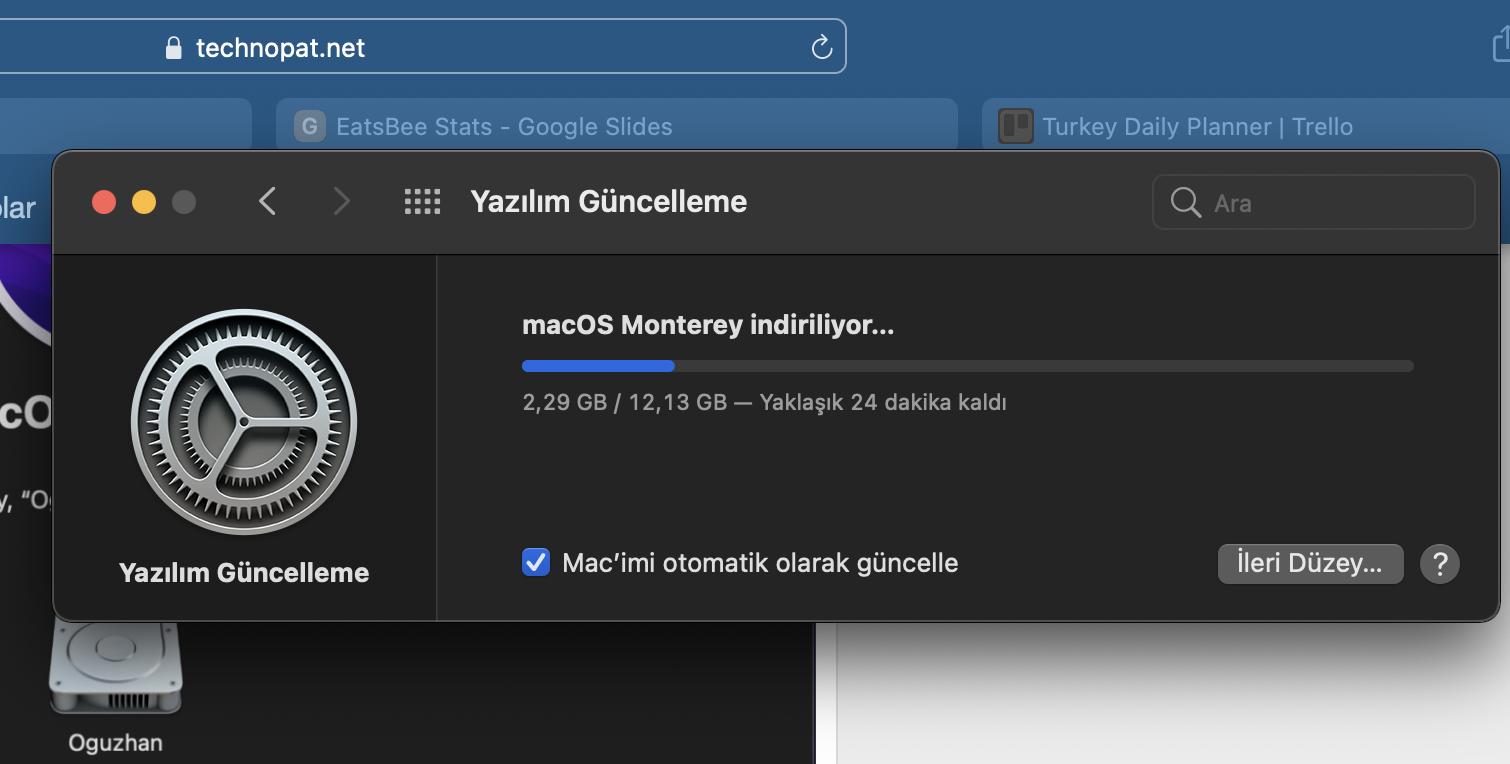Uncheck Mac'imi otomatik olarak güncelle

(x=536, y=562)
